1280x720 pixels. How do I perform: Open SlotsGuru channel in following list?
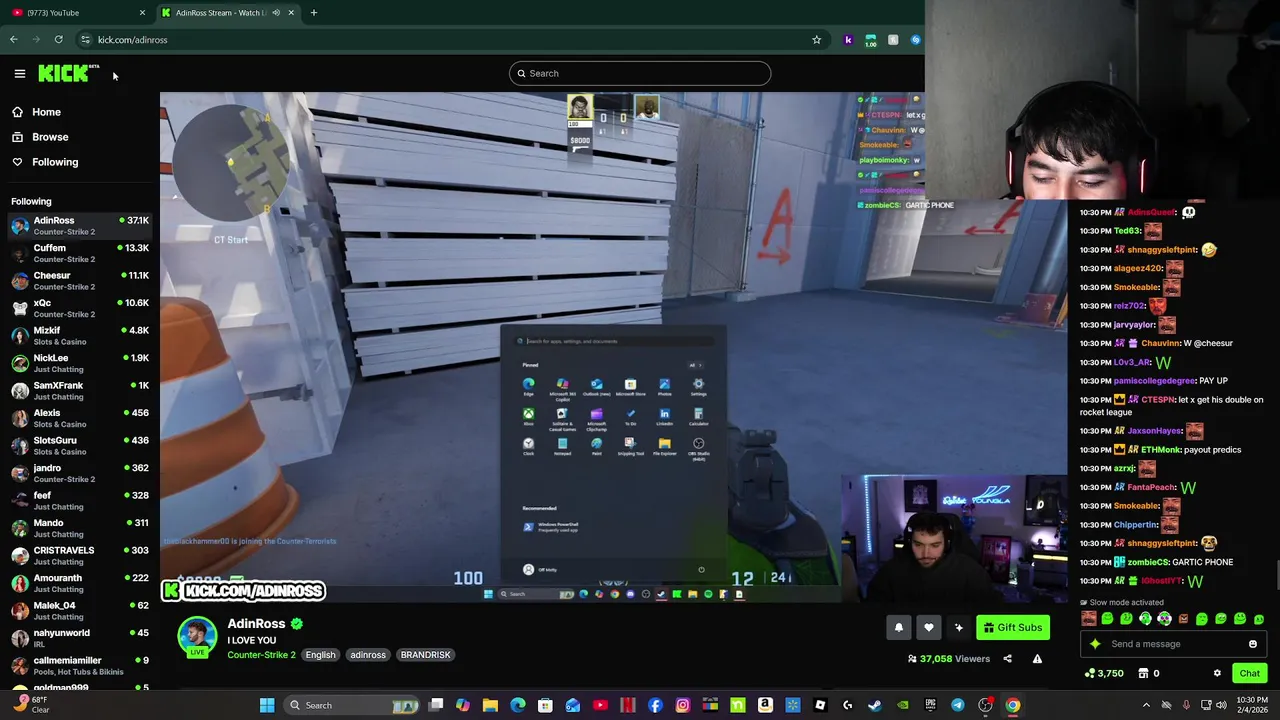tap(80, 446)
